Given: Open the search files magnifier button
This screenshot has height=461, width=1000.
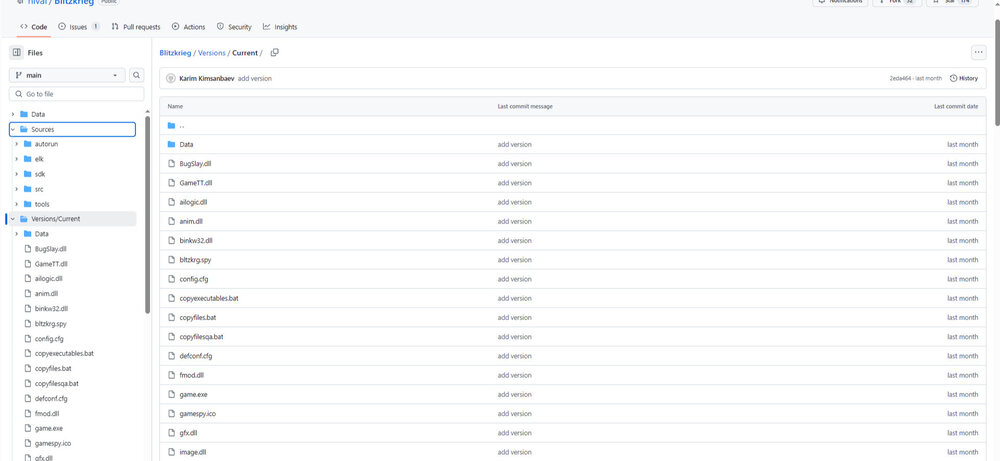Looking at the screenshot, I should [x=136, y=75].
